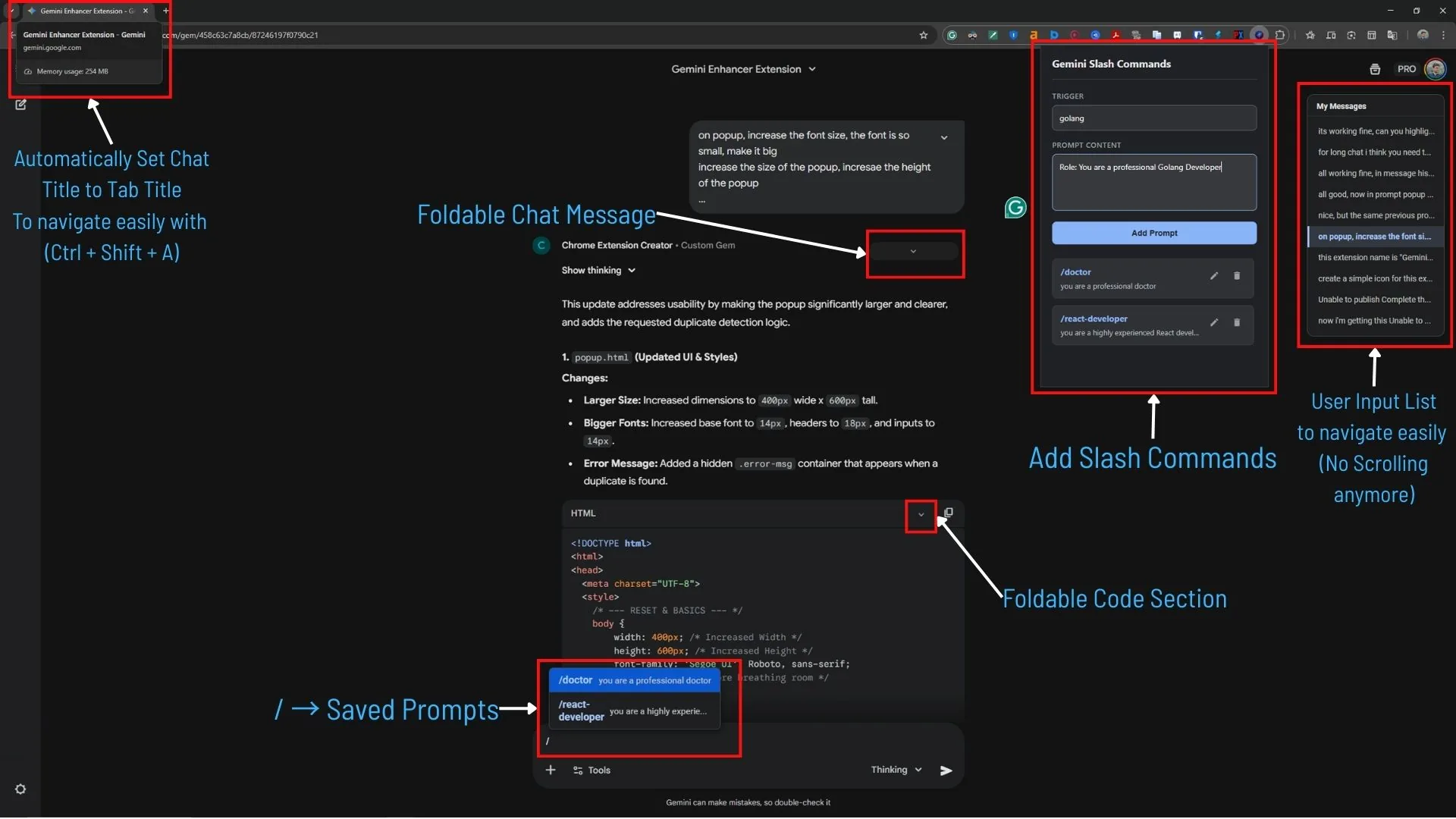Click the PRO badge
The image size is (1456, 819).
[x=1407, y=69]
